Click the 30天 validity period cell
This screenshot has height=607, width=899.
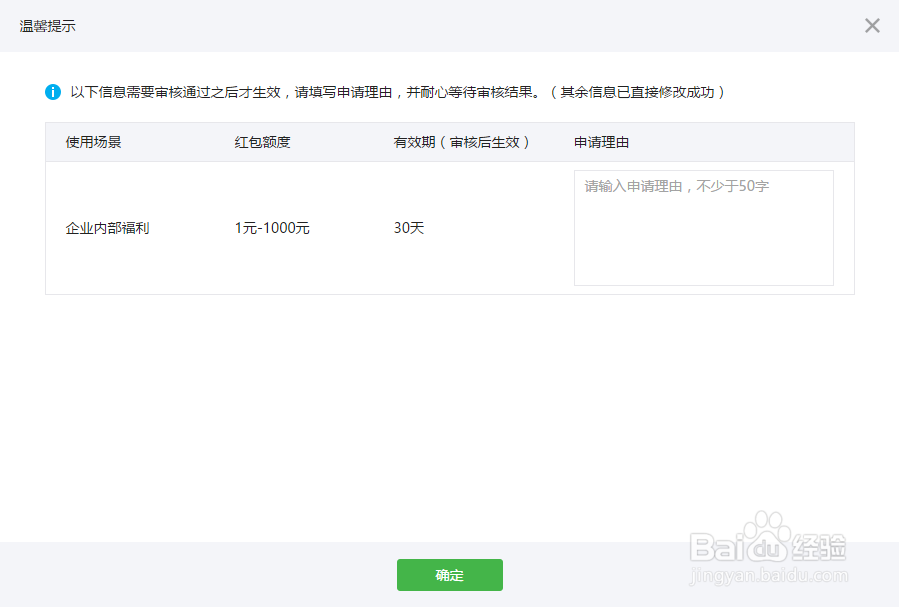pos(406,227)
